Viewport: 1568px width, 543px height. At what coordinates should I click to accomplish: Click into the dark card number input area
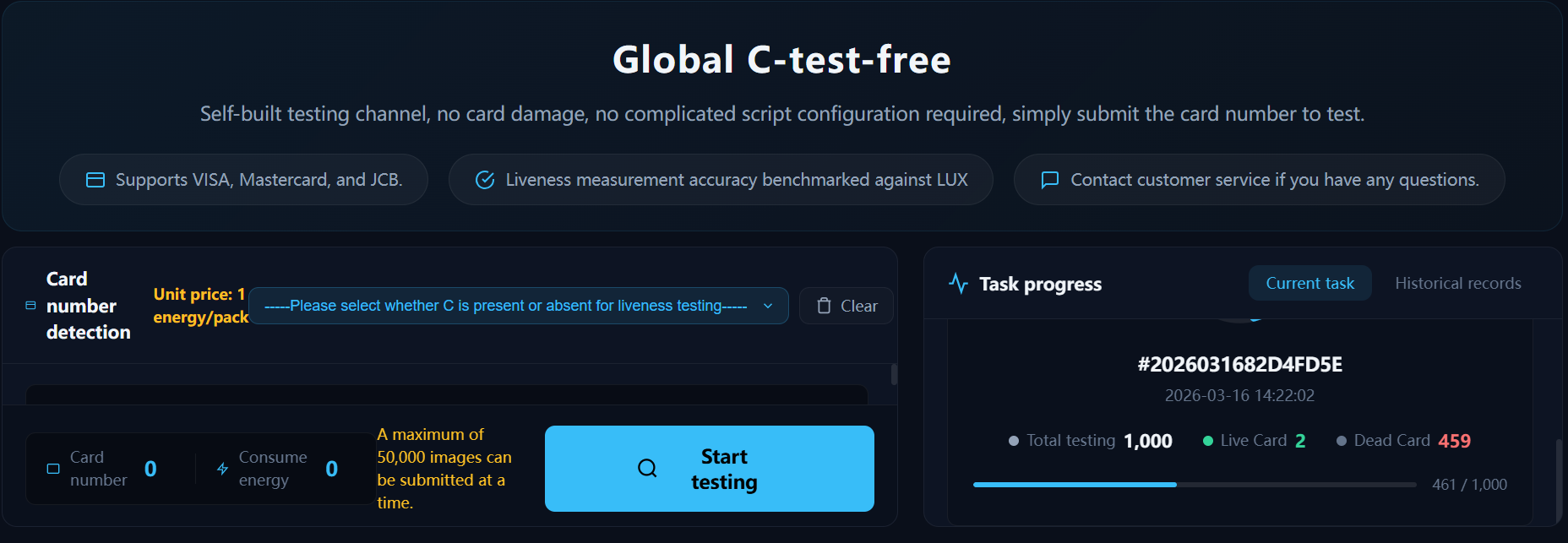click(446, 394)
